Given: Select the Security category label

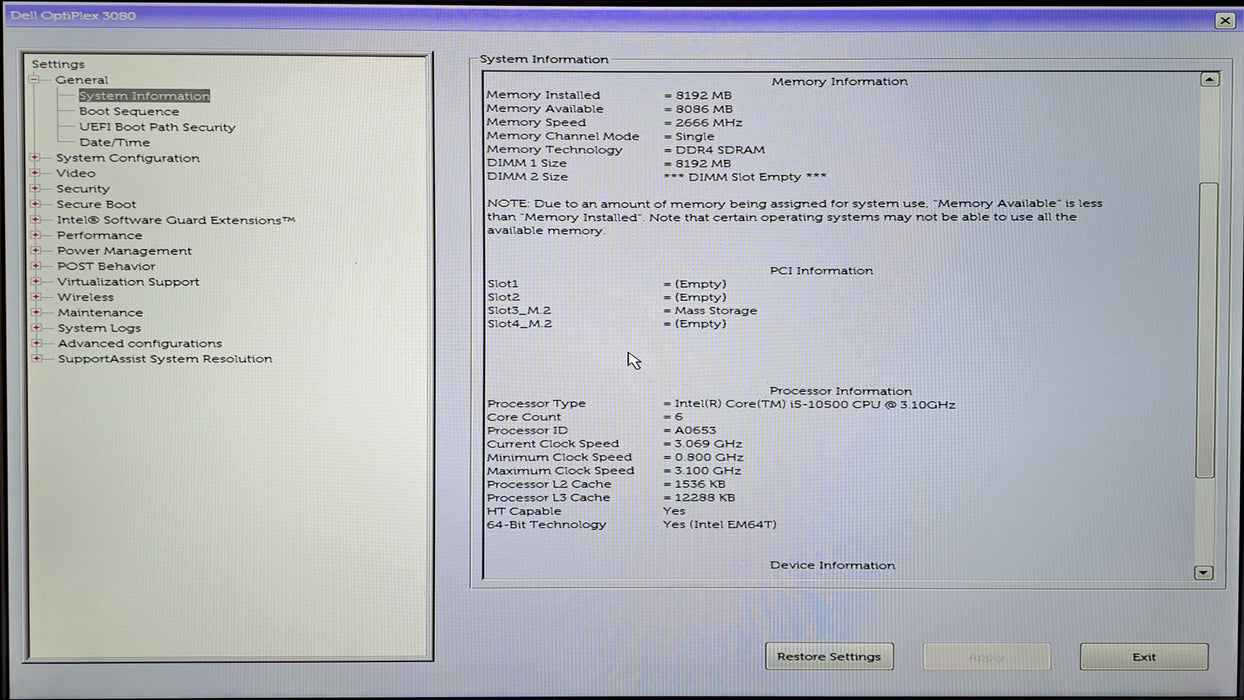Looking at the screenshot, I should [83, 189].
